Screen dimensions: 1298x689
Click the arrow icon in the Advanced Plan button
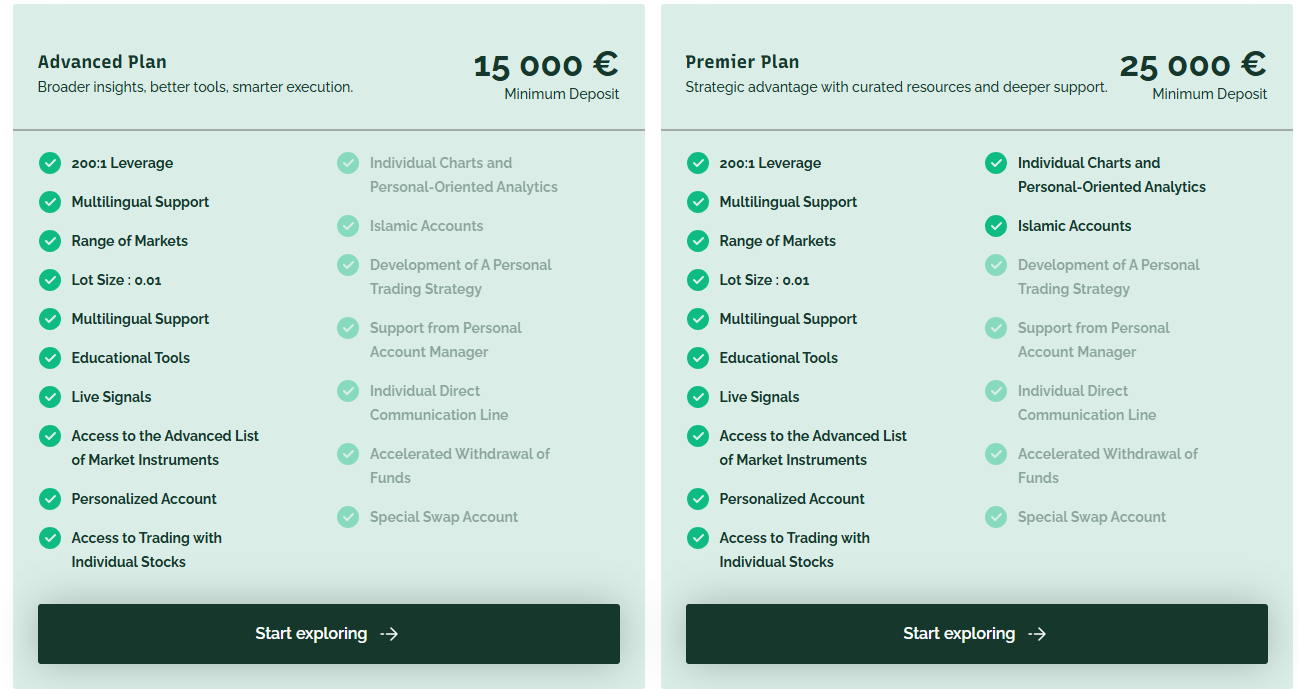[x=390, y=634]
